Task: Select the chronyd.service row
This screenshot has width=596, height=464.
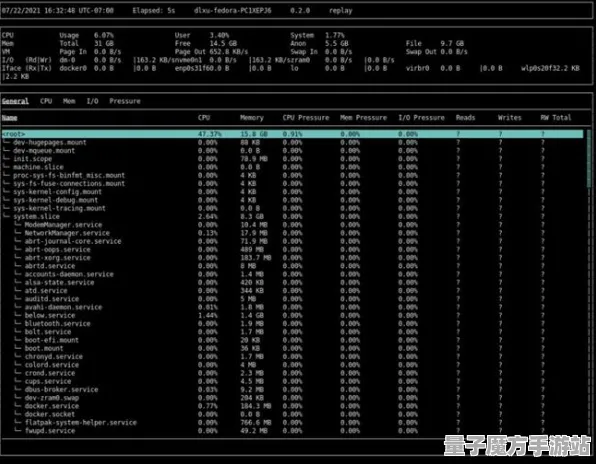Action: 292,356
